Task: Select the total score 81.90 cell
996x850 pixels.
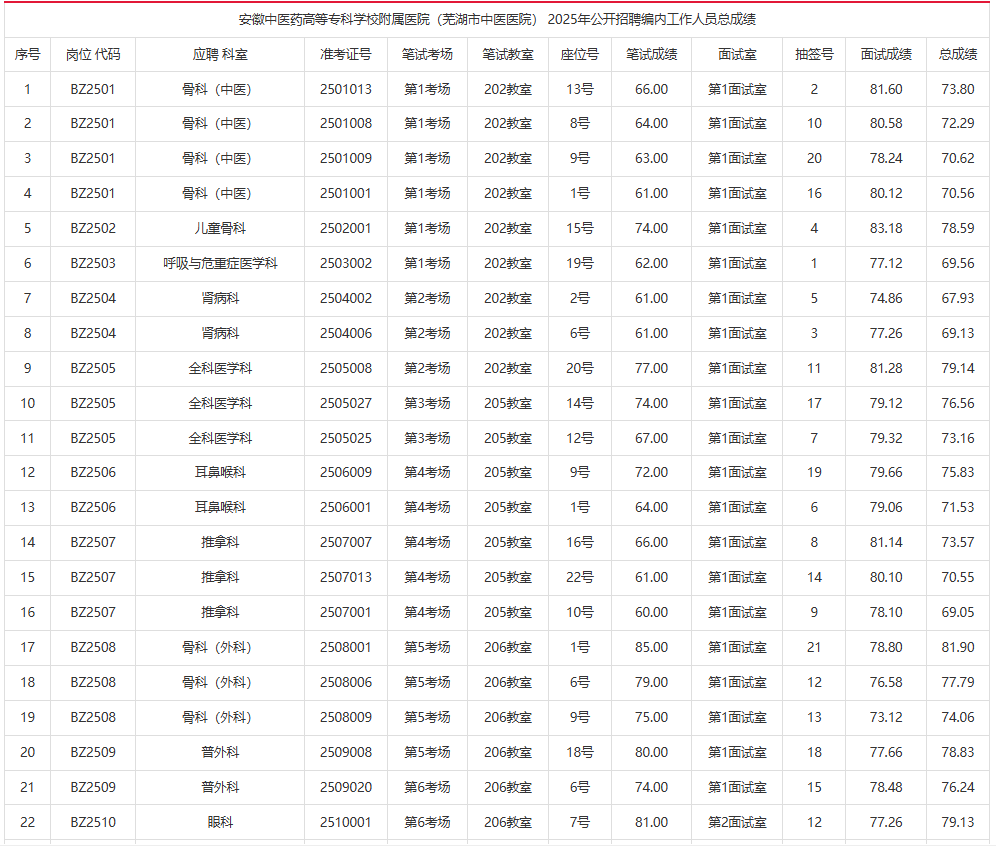Action: pos(957,647)
